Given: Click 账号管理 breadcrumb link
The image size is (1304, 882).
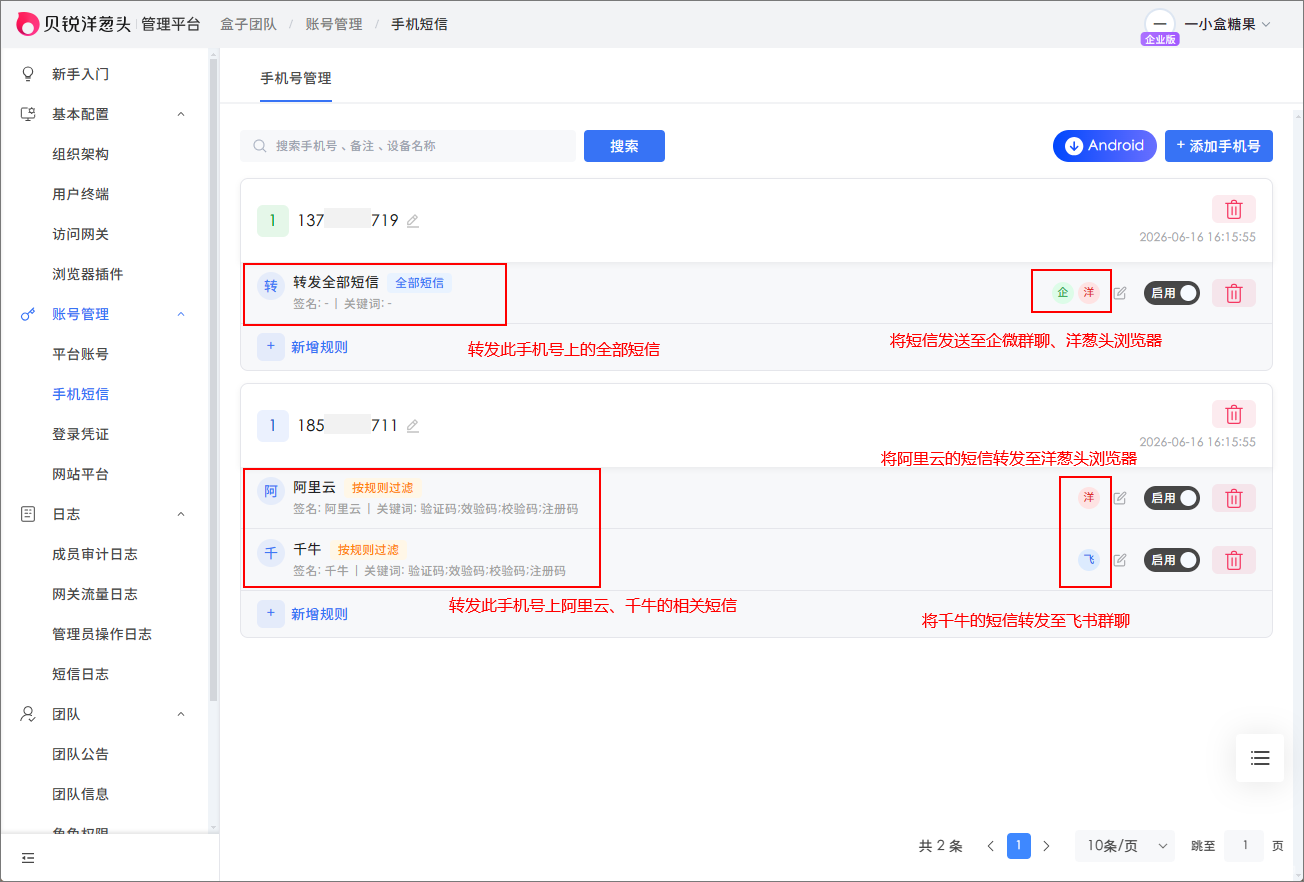Looking at the screenshot, I should pyautogui.click(x=334, y=24).
